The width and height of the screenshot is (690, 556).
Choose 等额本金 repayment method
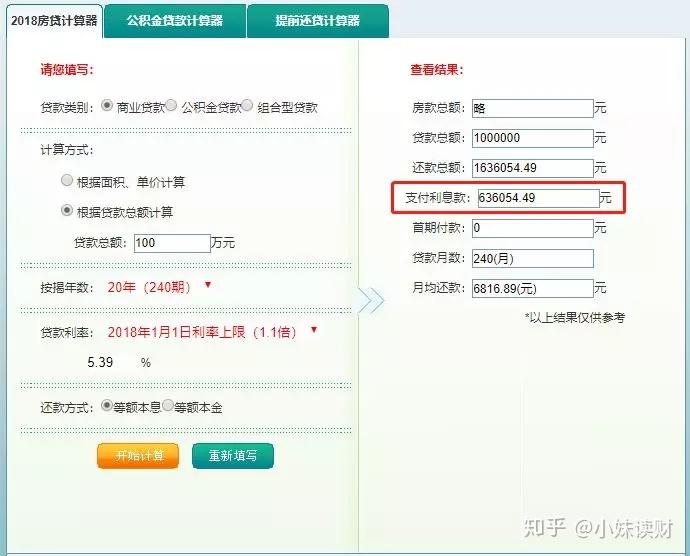tap(168, 407)
